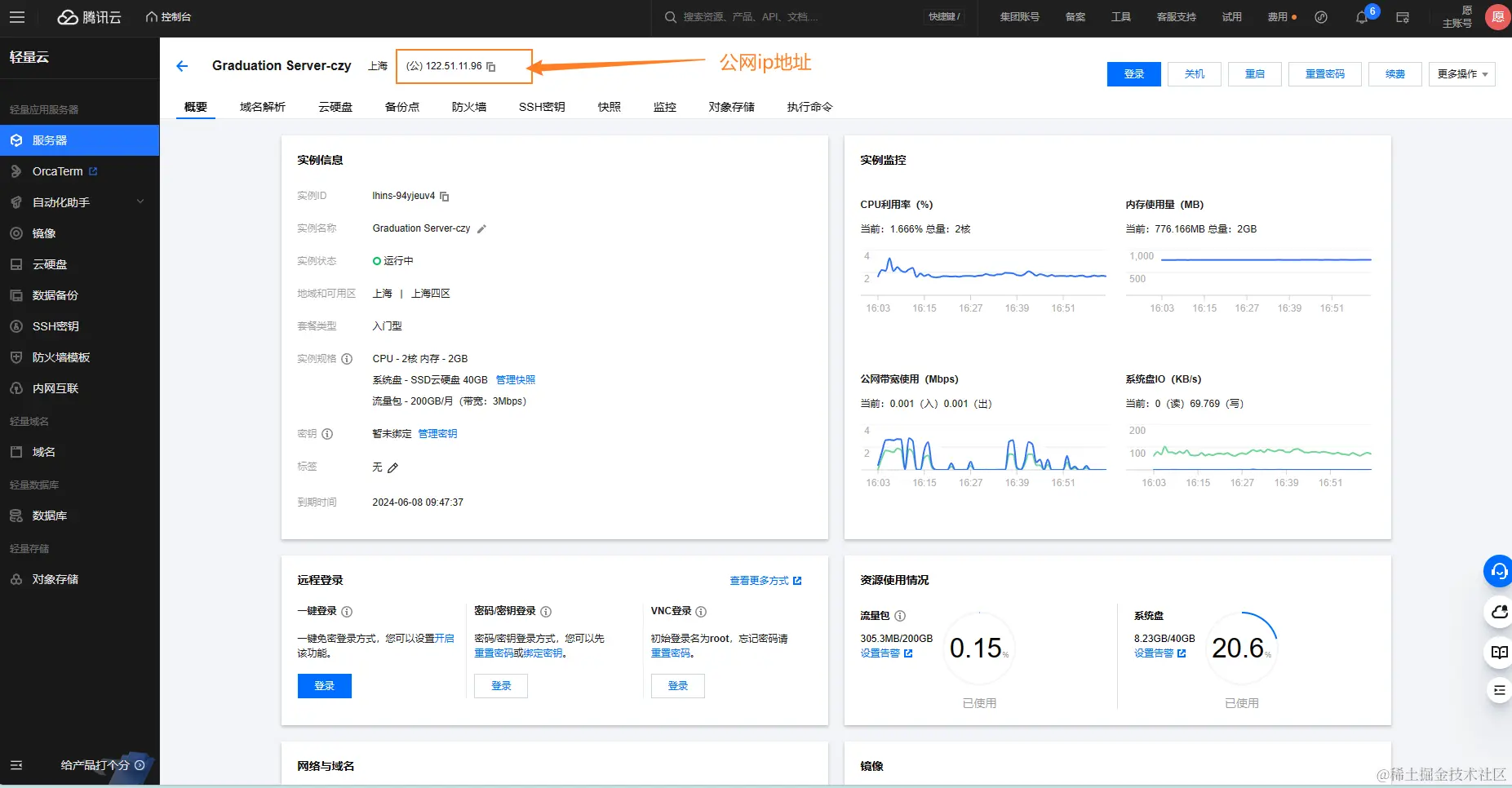1512x788 pixels.
Task: Open 云硬盘 in the sidebar
Action: click(x=80, y=264)
